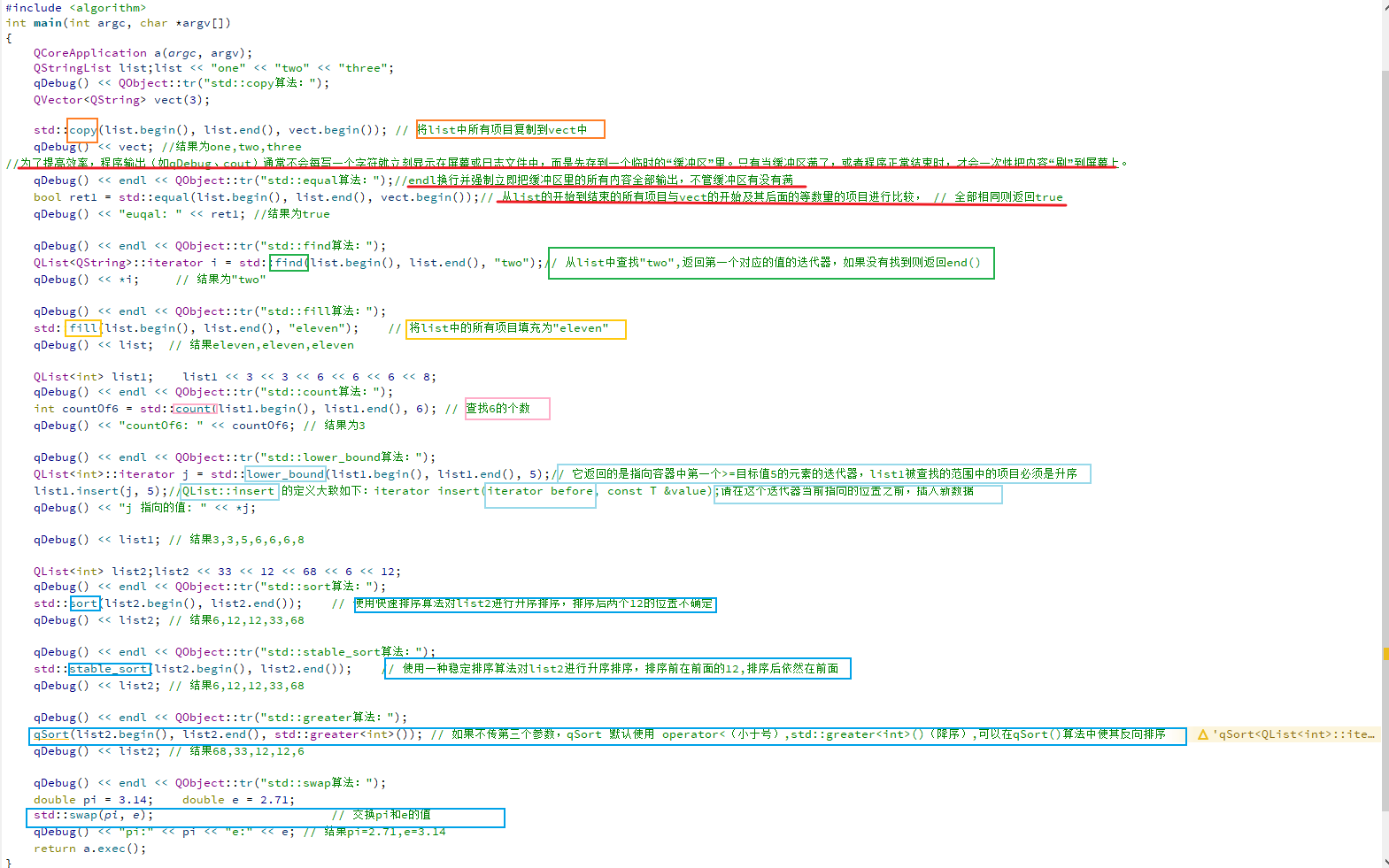Screen dimensions: 1389x868
Task: Click the 'QList<int> list1;' declaration
Action: pos(94,377)
